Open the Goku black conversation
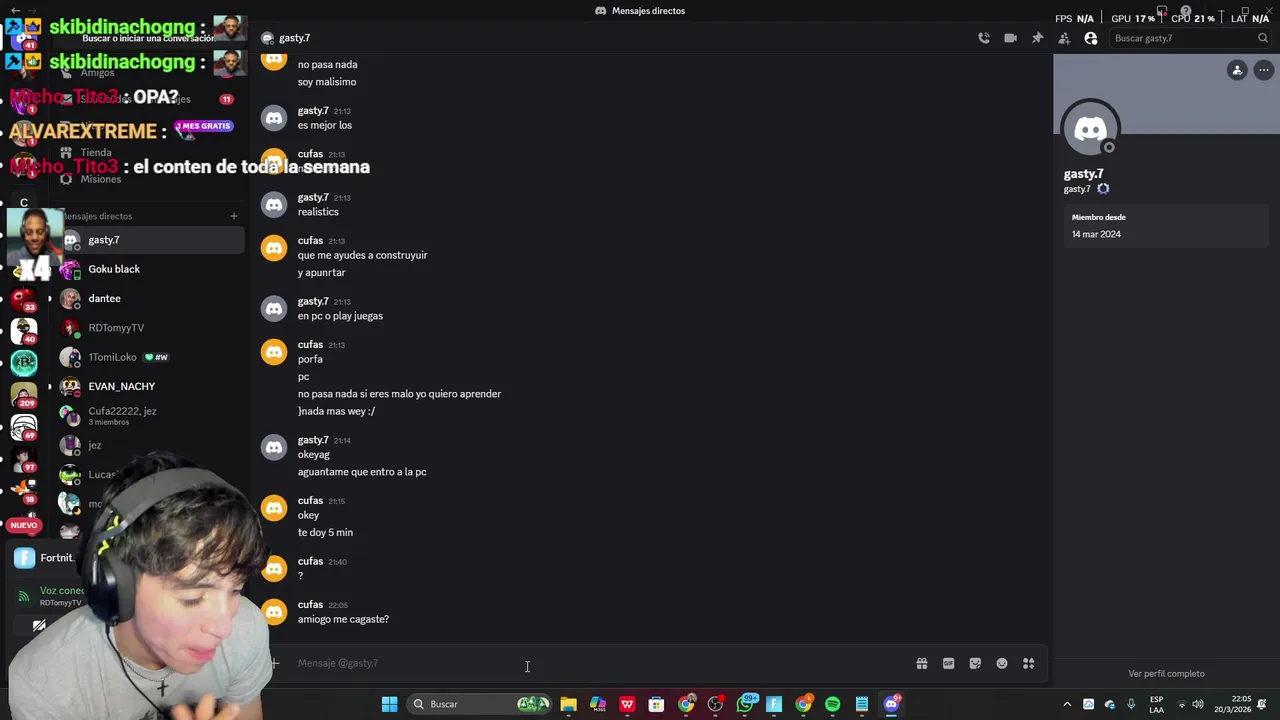The image size is (1280, 720). click(x=150, y=269)
